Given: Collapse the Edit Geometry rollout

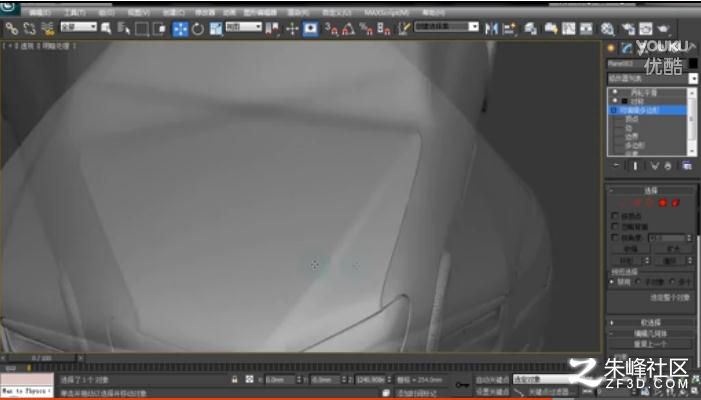Looking at the screenshot, I should 650,333.
